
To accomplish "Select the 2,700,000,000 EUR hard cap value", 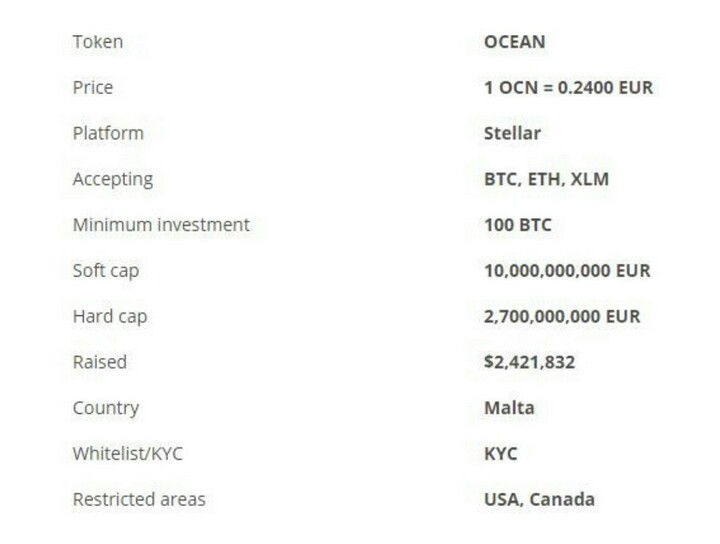I will 562,316.
